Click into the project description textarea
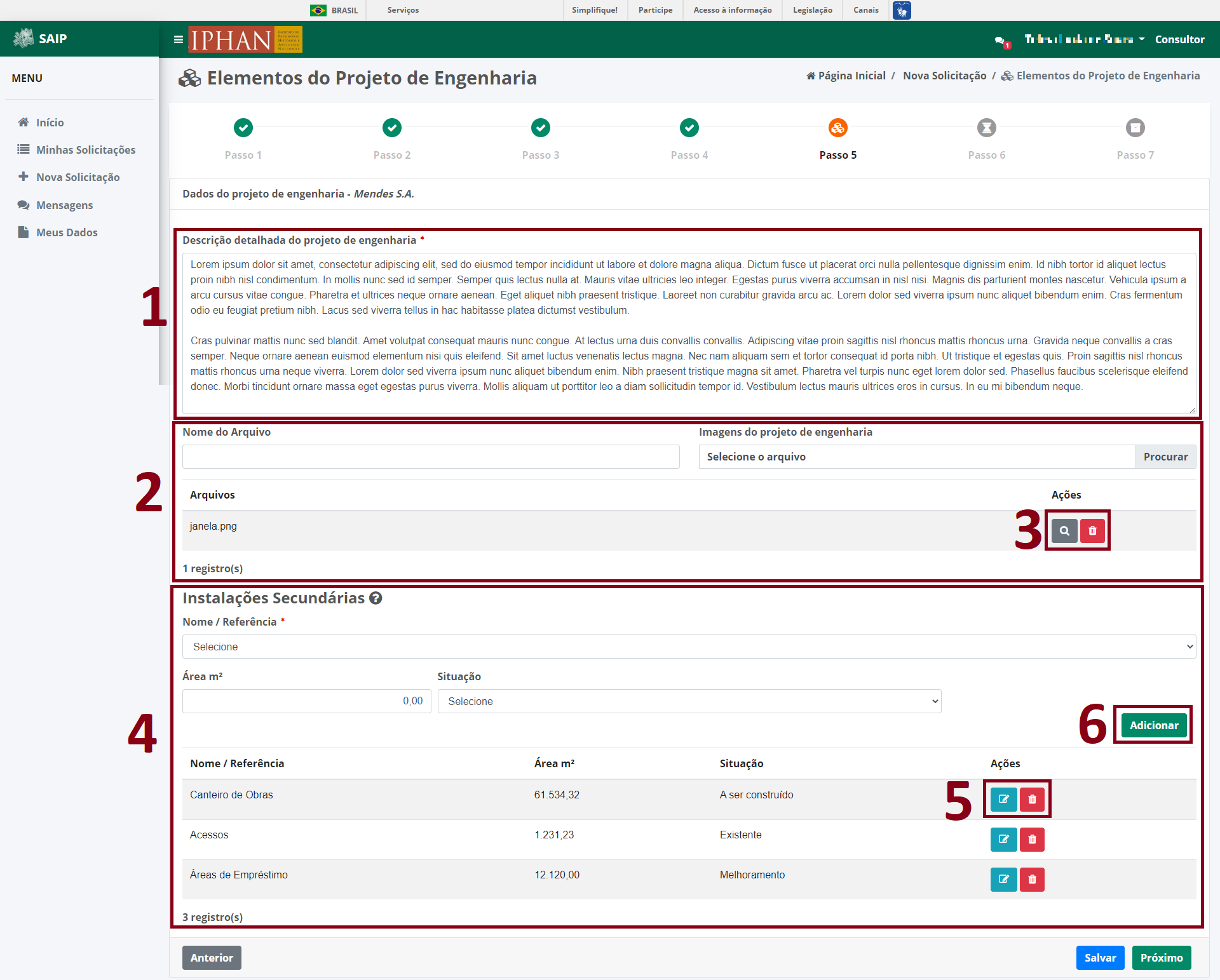The width and height of the screenshot is (1220, 980). coord(689,333)
